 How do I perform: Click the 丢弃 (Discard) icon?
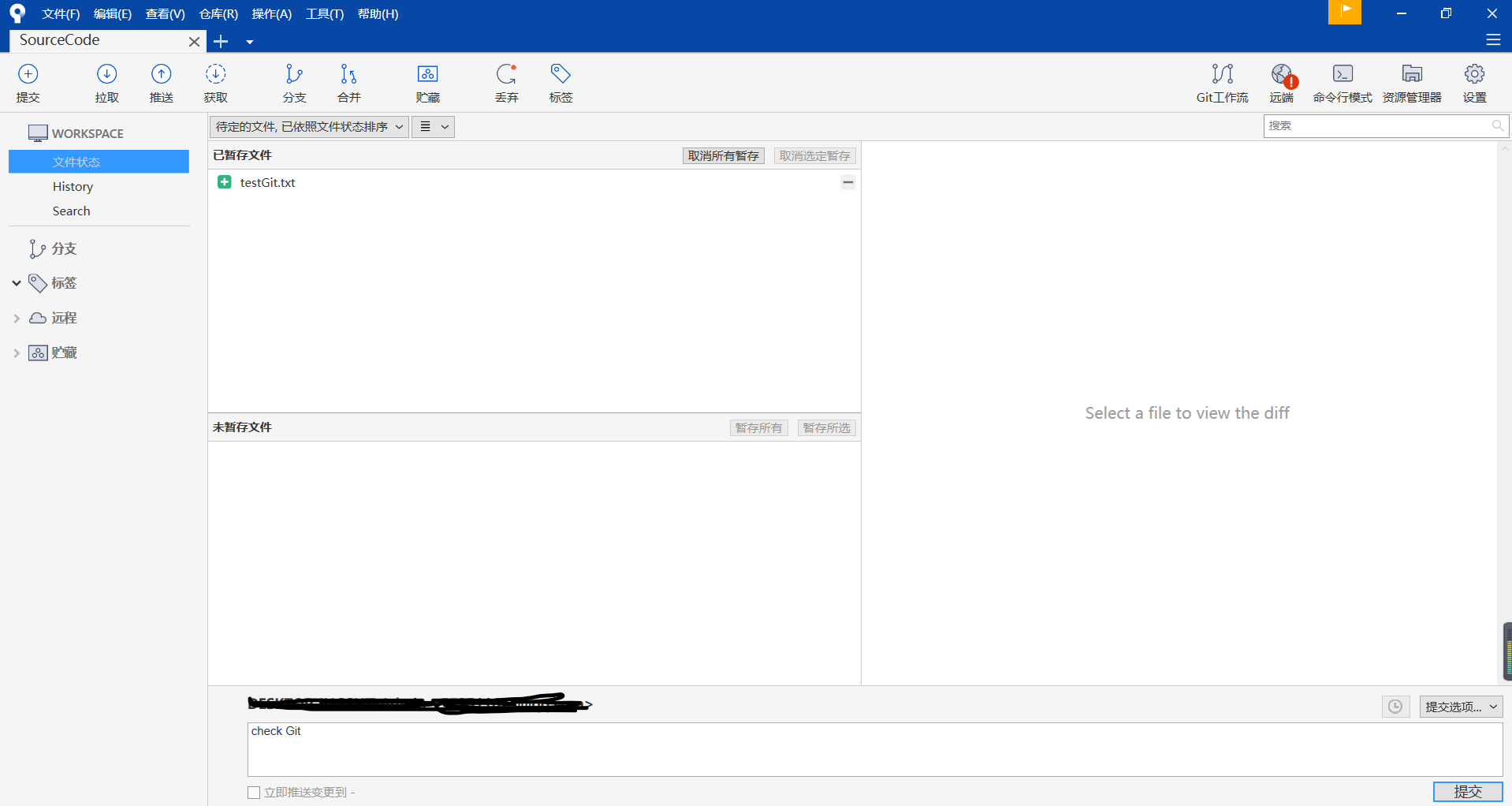pos(506,83)
